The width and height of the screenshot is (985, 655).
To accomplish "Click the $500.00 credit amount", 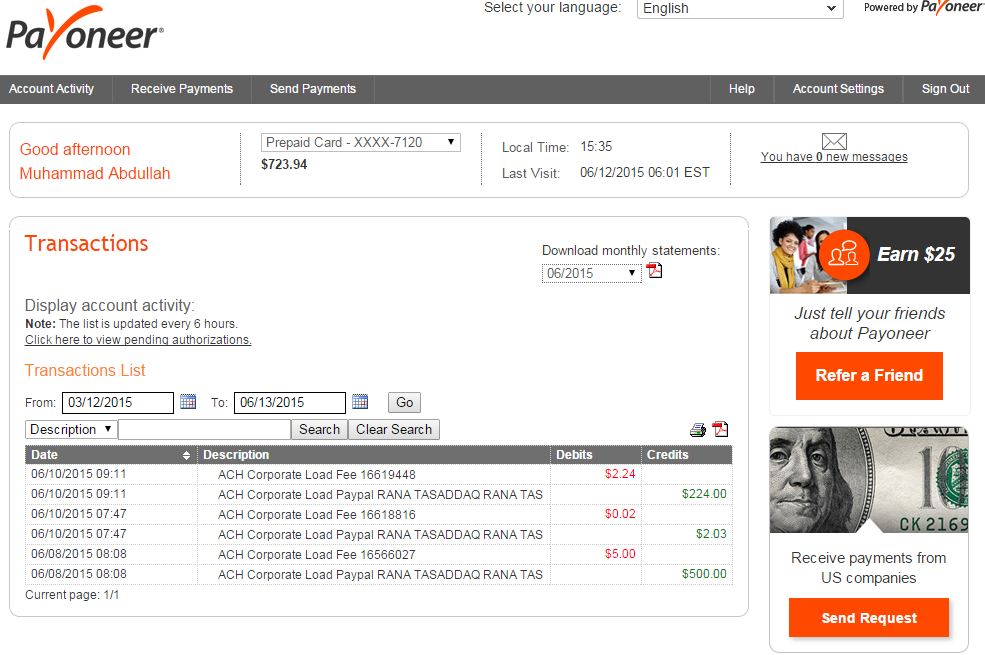I will (704, 574).
